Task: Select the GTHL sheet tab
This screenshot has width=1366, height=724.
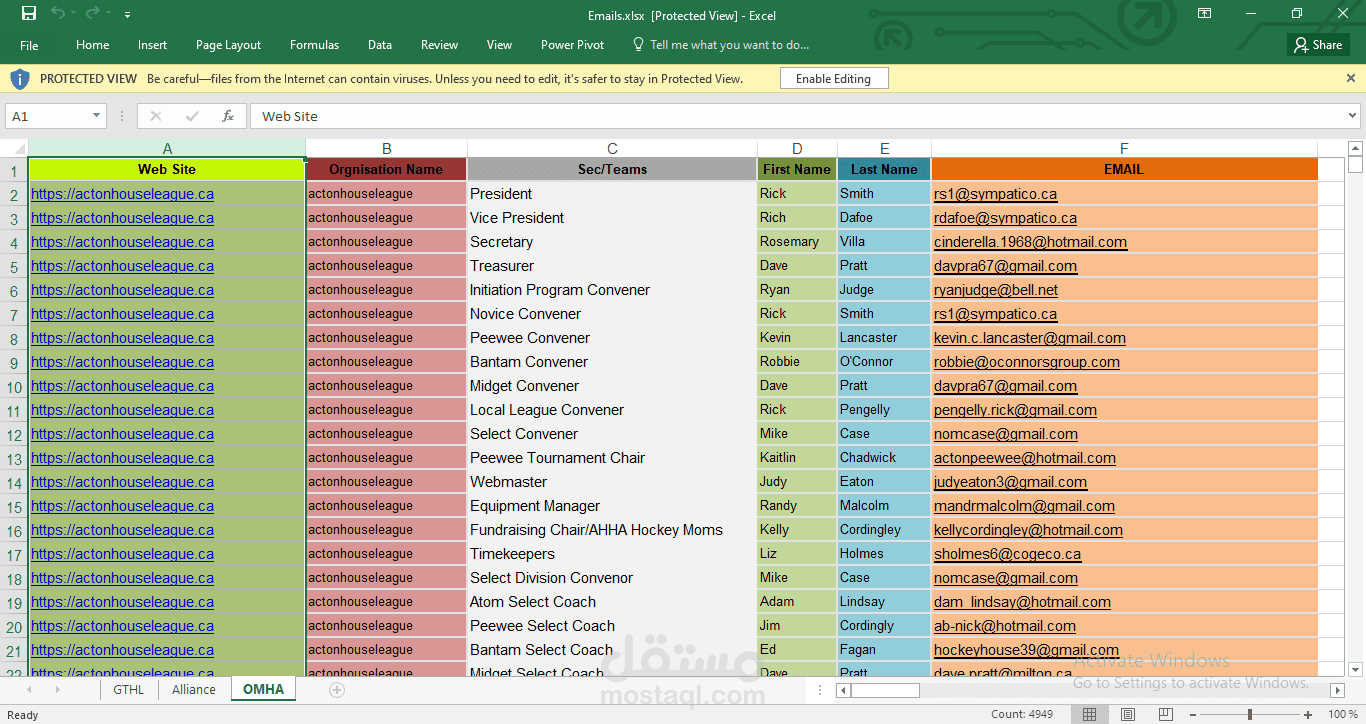Action: tap(128, 689)
